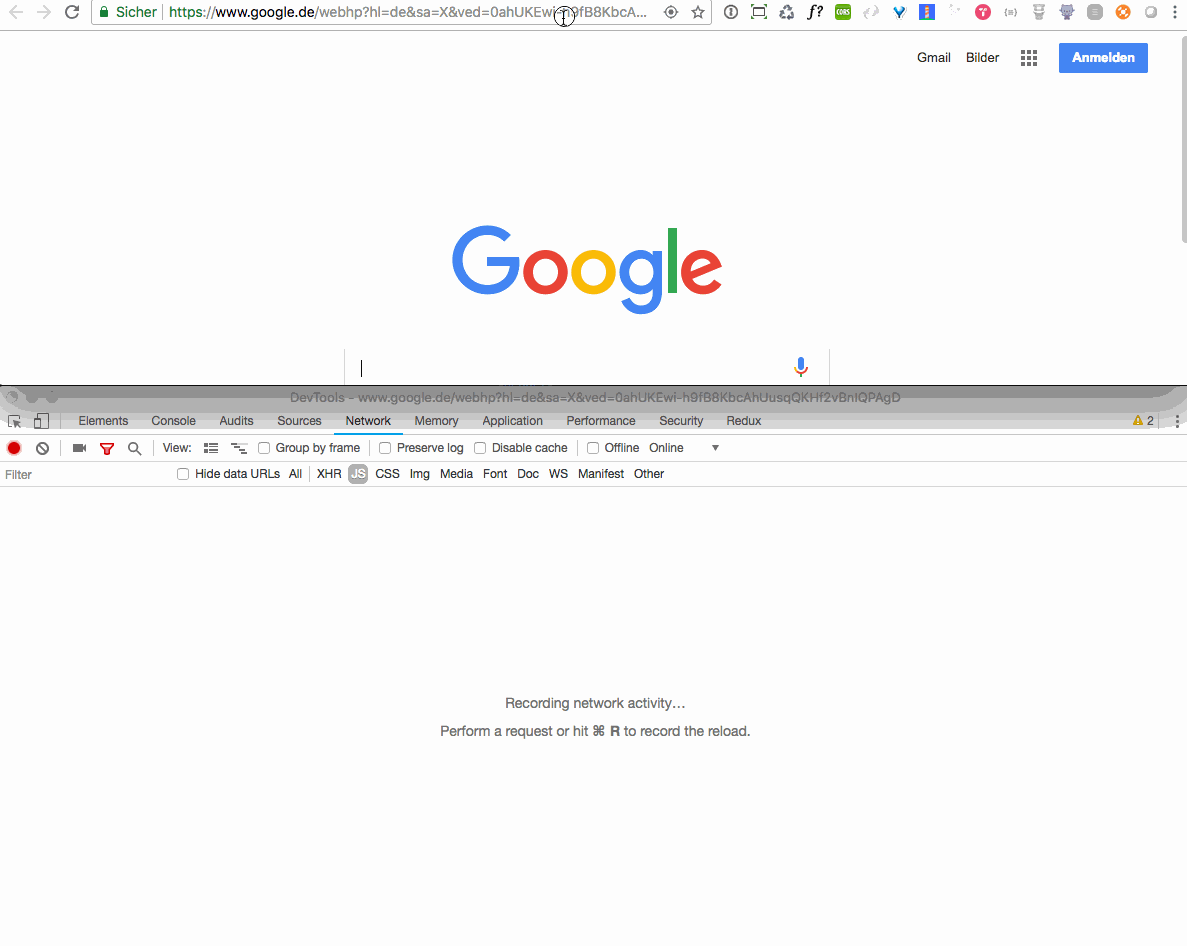Show the overview waterfall view

point(238,448)
